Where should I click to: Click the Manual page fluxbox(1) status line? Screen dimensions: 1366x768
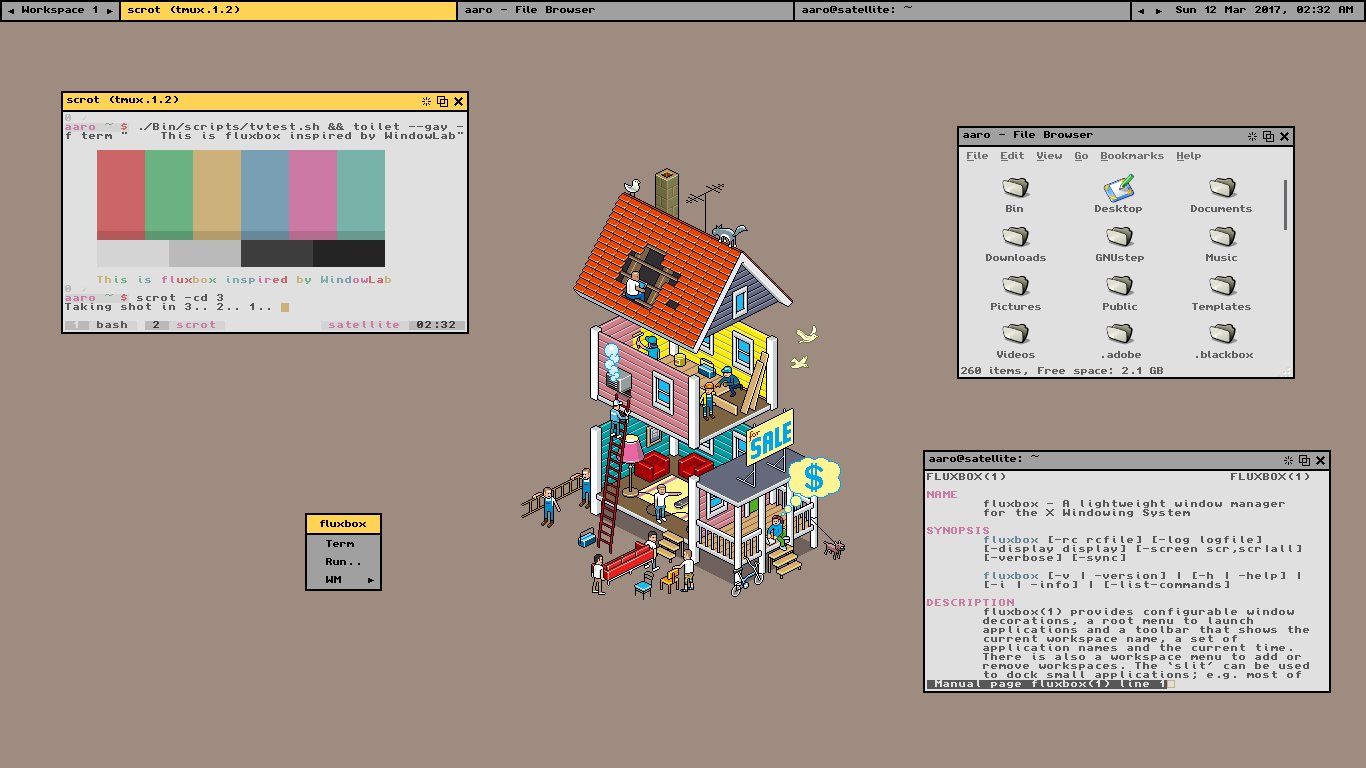[1047, 684]
